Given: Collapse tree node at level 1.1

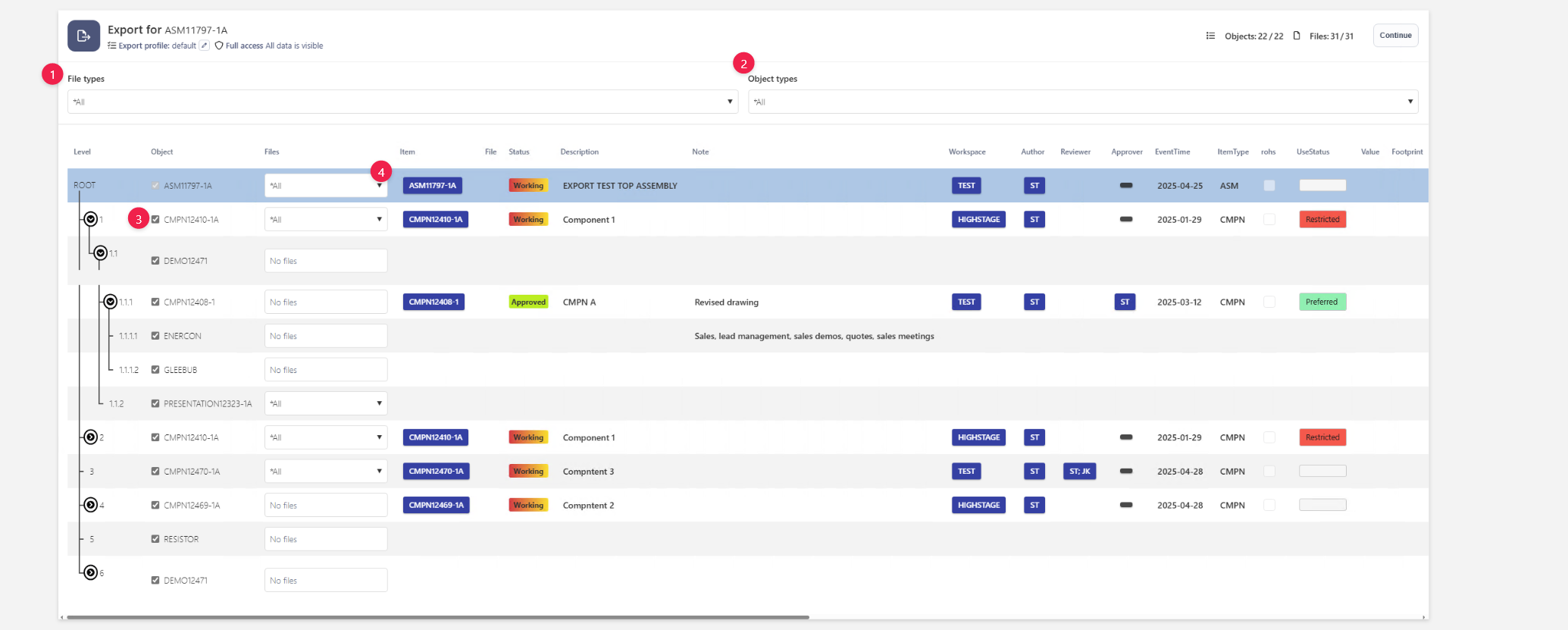Looking at the screenshot, I should coord(101,253).
